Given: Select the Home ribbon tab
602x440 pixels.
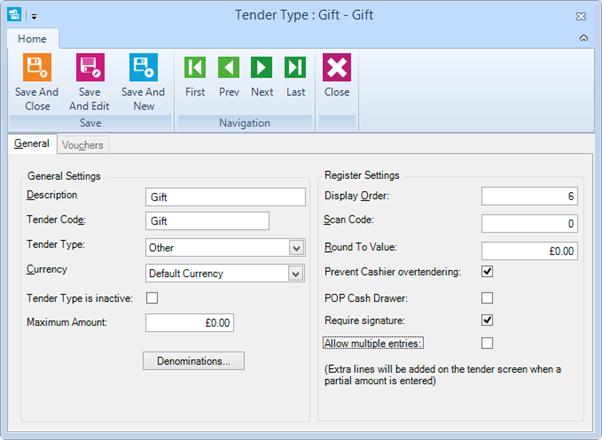Looking at the screenshot, I should [32, 39].
